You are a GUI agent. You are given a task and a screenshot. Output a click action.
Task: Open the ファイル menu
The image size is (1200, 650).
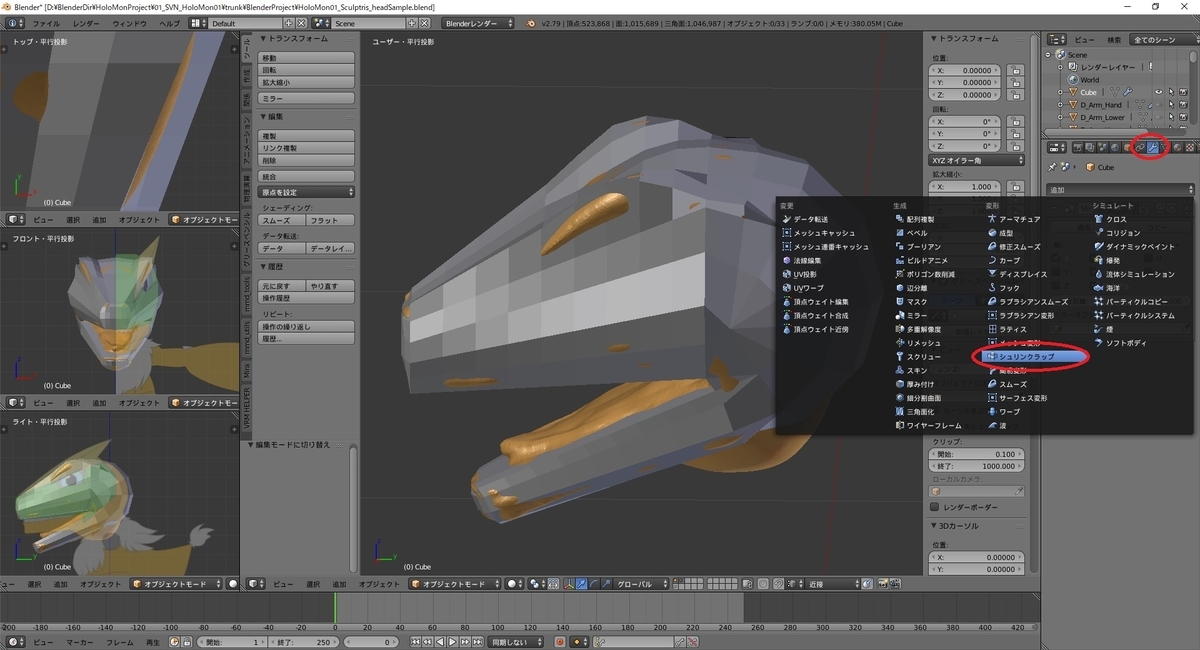coord(46,22)
